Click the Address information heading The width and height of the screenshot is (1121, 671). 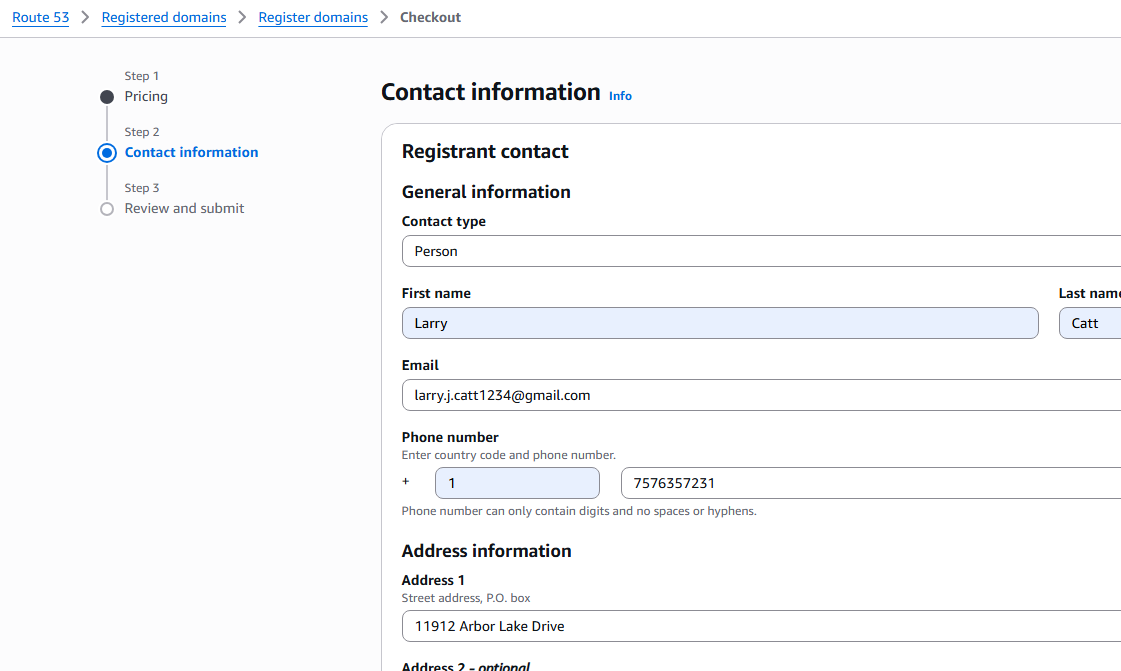486,551
